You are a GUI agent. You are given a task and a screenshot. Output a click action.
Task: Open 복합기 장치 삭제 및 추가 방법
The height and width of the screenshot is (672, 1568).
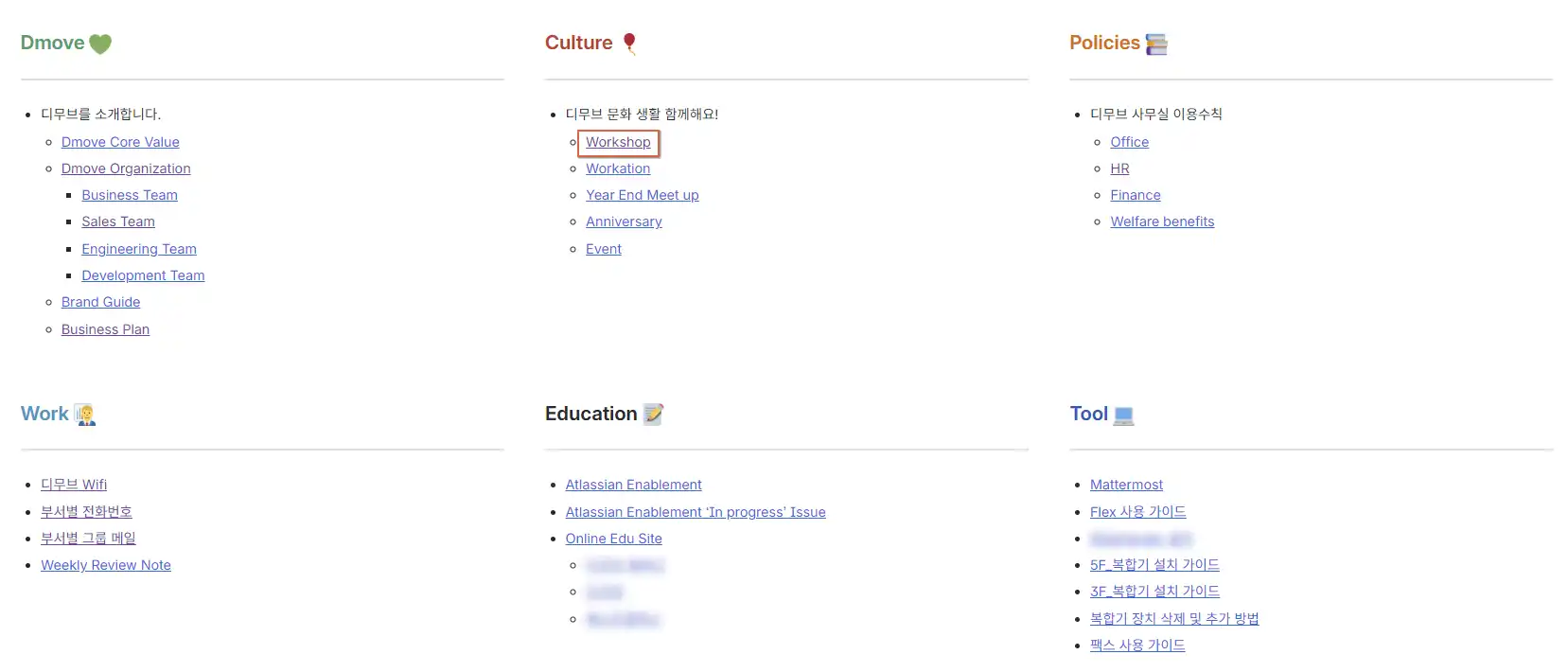tap(1174, 618)
